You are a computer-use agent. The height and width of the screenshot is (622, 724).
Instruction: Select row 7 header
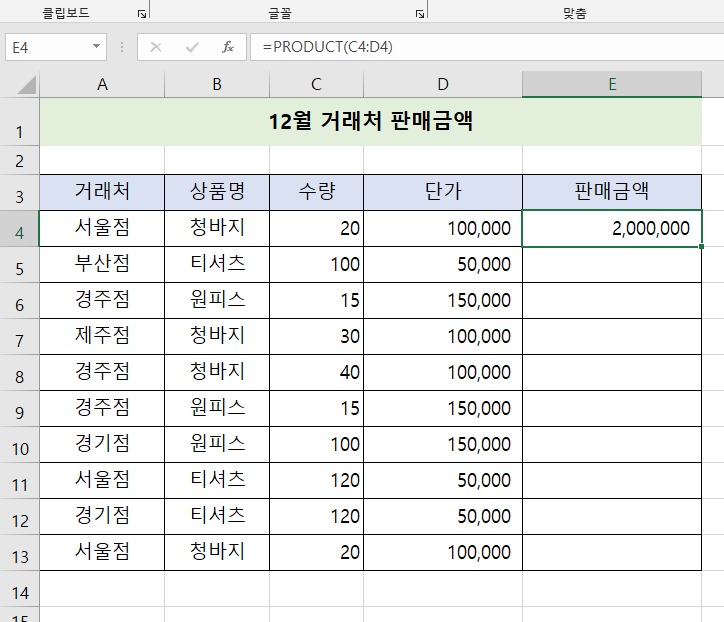point(19,337)
